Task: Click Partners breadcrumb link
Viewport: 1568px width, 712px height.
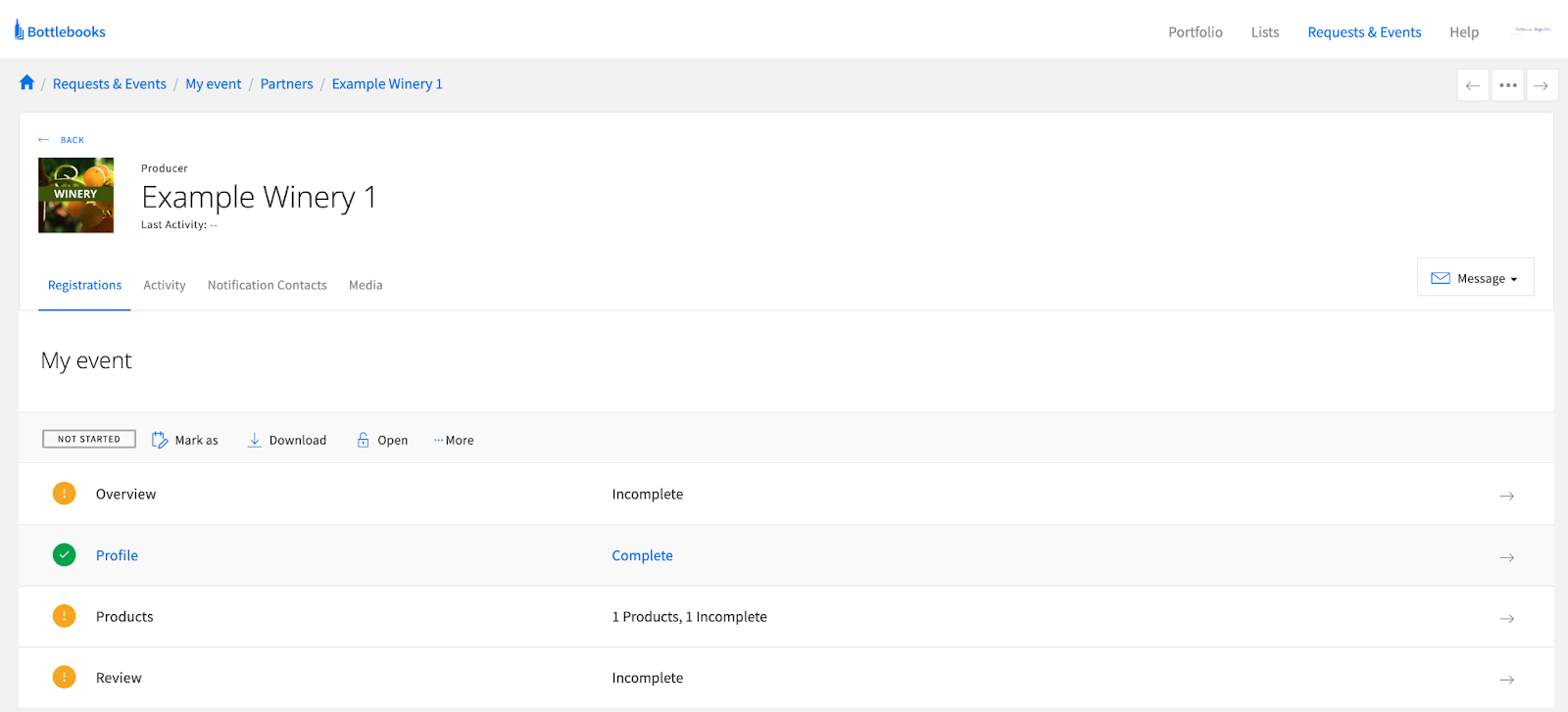Action: (287, 84)
